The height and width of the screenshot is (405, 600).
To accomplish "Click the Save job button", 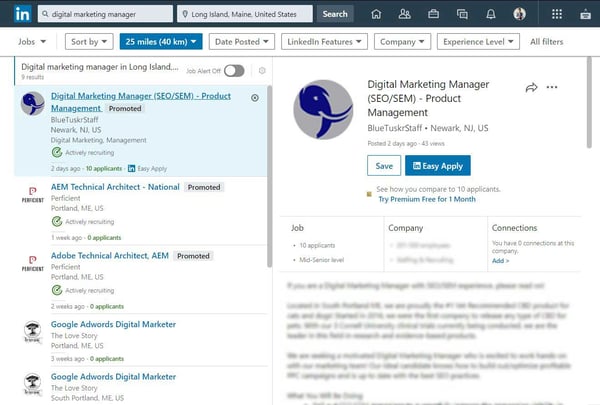I will (x=384, y=165).
